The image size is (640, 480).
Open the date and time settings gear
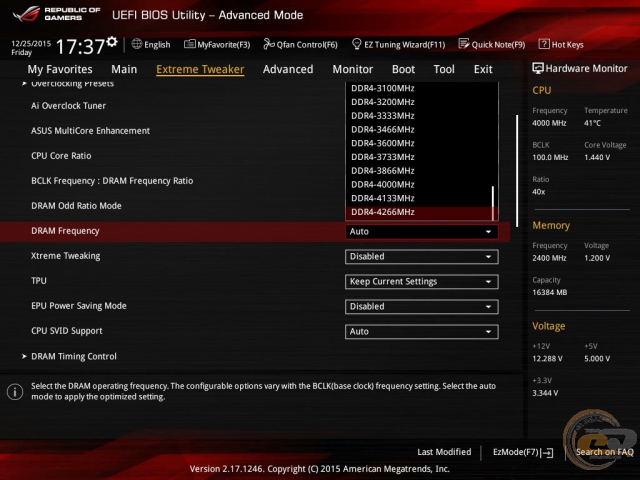pyautogui.click(x=111, y=42)
